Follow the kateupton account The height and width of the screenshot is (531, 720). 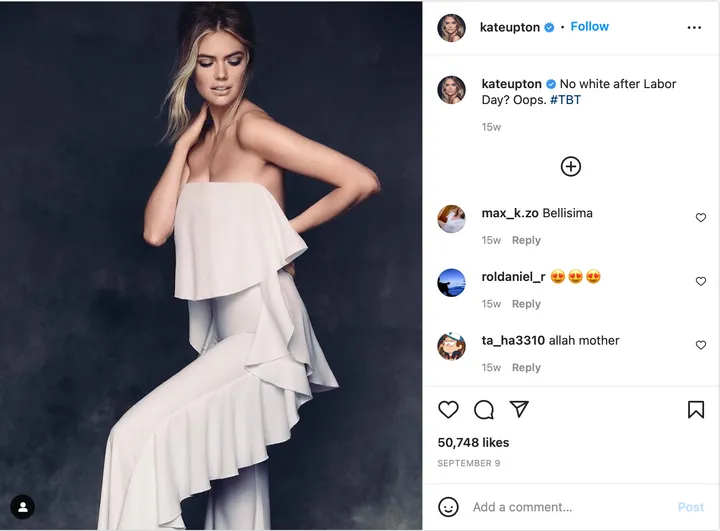[x=589, y=27]
